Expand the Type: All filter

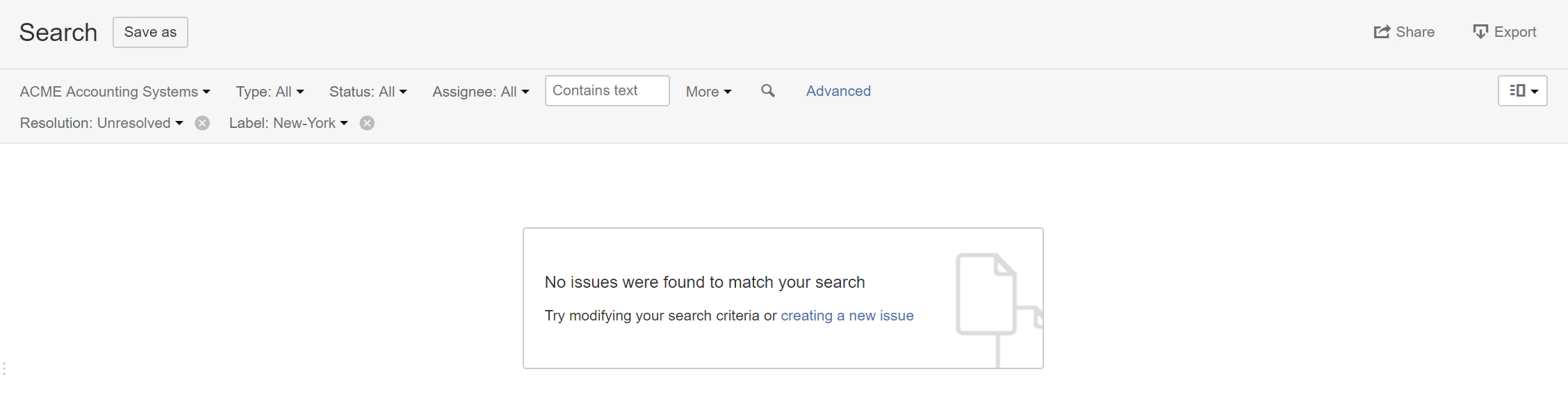pos(270,92)
